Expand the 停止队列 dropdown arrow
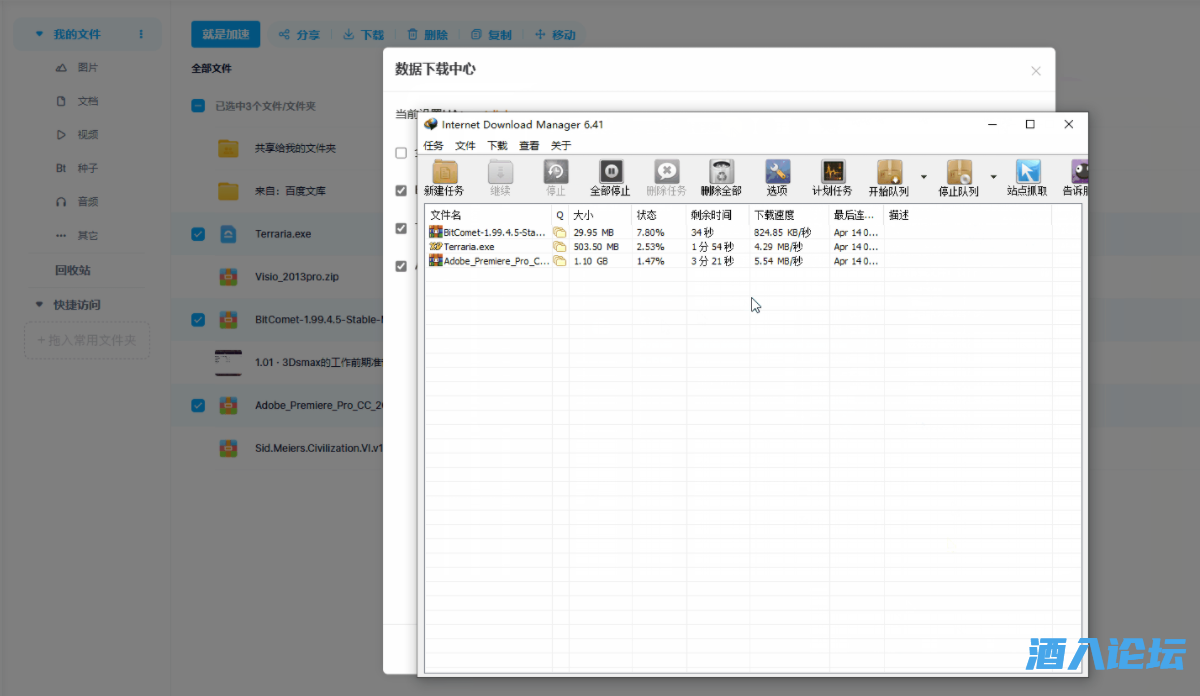Image resolution: width=1200 pixels, height=696 pixels. tap(993, 177)
